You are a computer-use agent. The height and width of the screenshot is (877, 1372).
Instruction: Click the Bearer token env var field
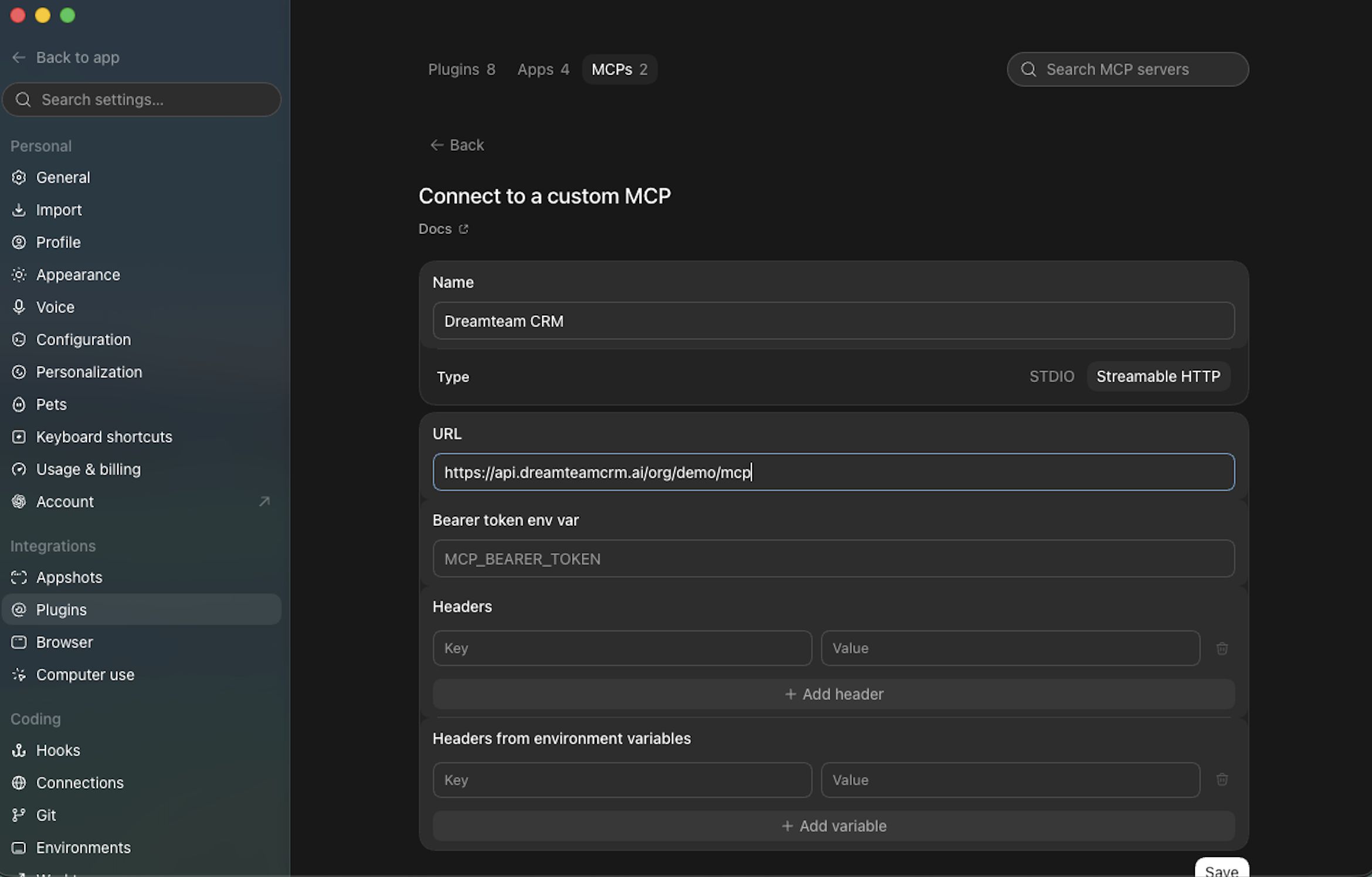(x=834, y=559)
